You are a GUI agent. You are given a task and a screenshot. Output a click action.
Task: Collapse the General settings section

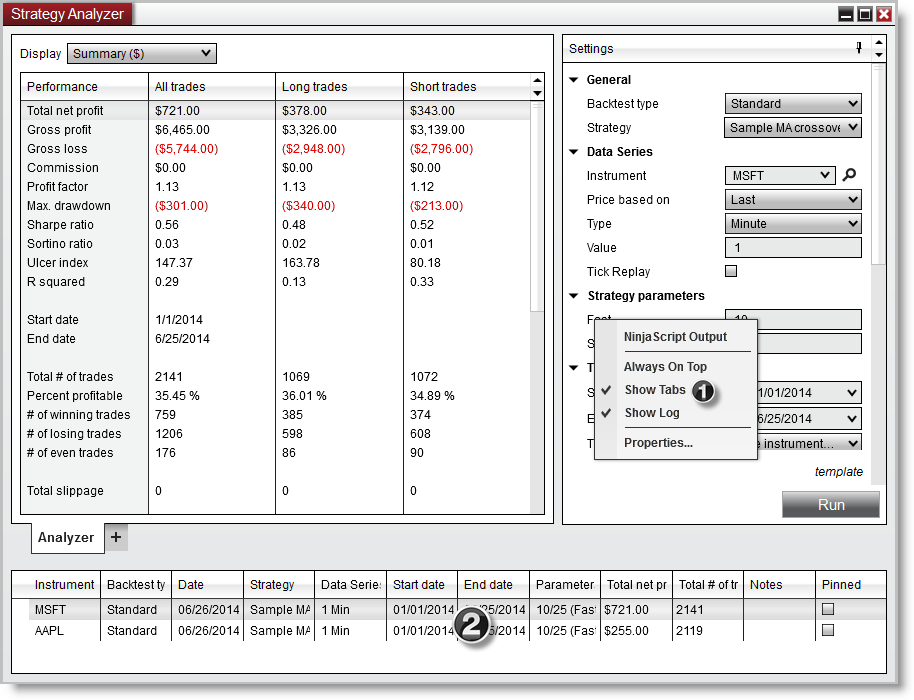[573, 79]
